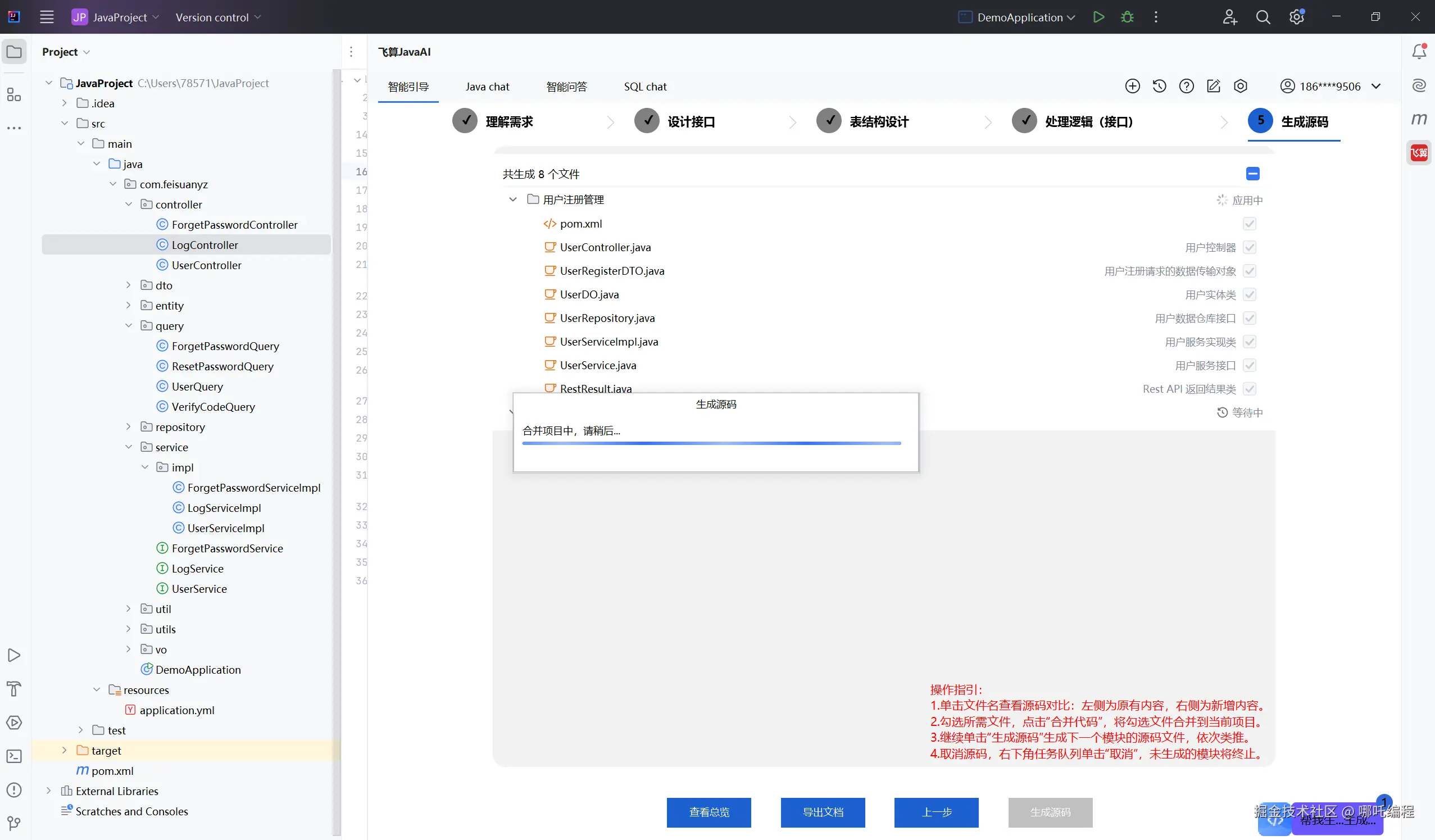Viewport: 1435px width, 840px height.
Task: Toggle the RestResult.java checkbox
Action: tap(1250, 389)
